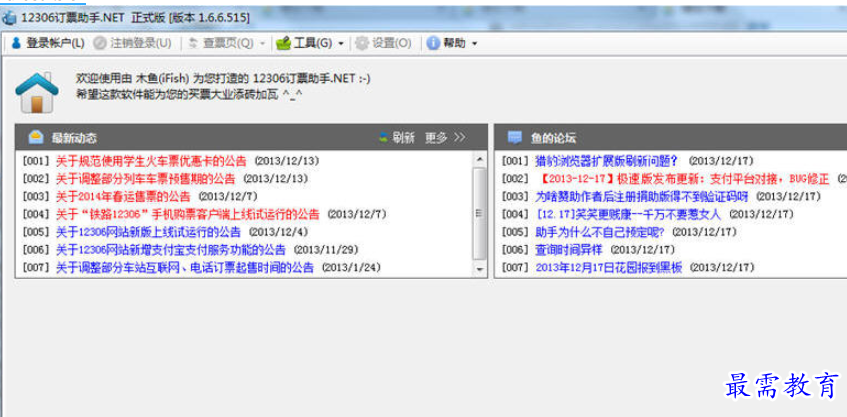
Task: Click the app icon in title bar
Action: coord(9,18)
